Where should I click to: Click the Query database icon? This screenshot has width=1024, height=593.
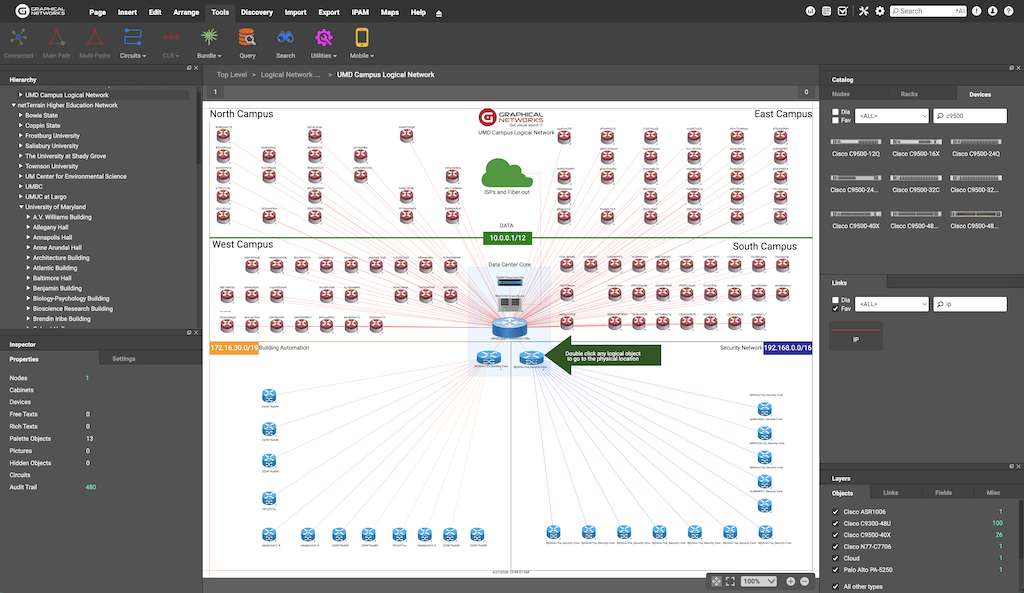247,38
